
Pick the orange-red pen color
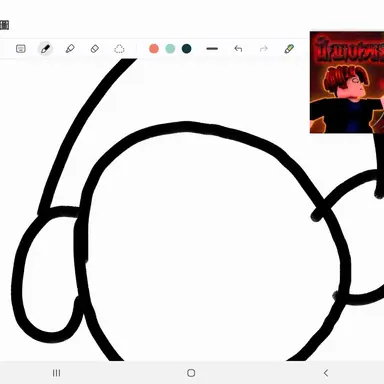pos(154,49)
